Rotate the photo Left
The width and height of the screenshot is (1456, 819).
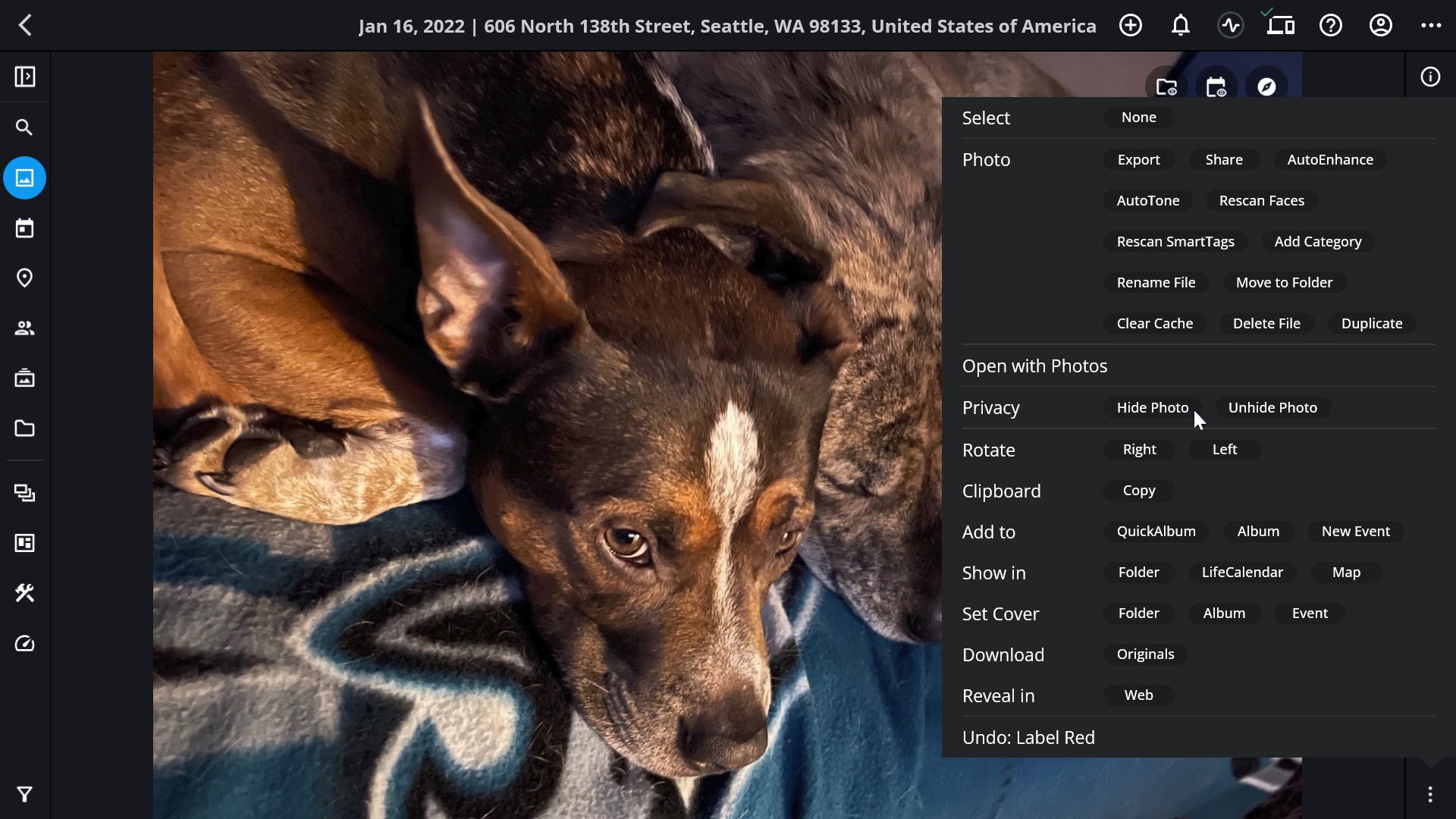(1224, 450)
